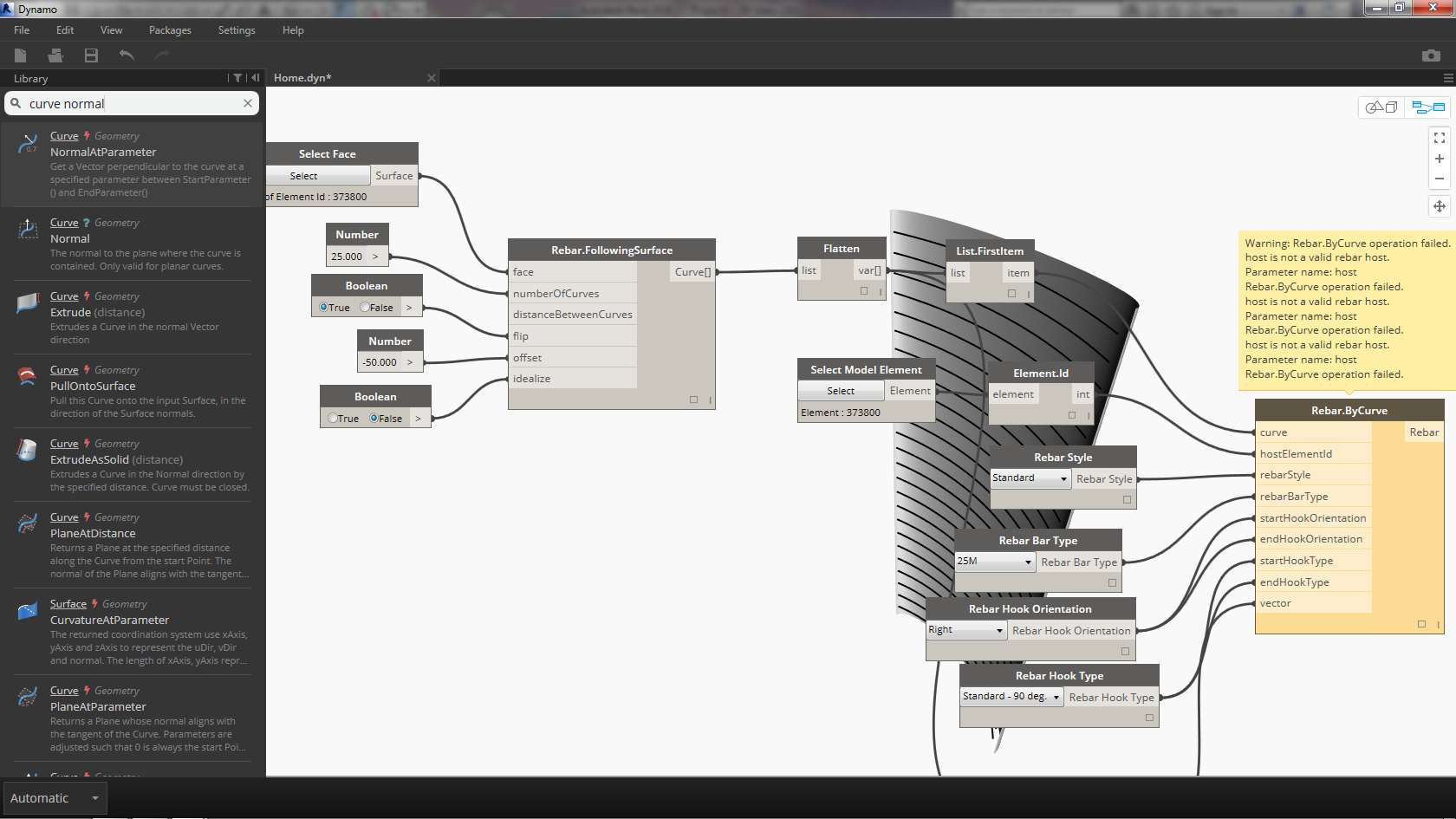1456x819 pixels.
Task: Click Select button on Select Face node
Action: 318,176
